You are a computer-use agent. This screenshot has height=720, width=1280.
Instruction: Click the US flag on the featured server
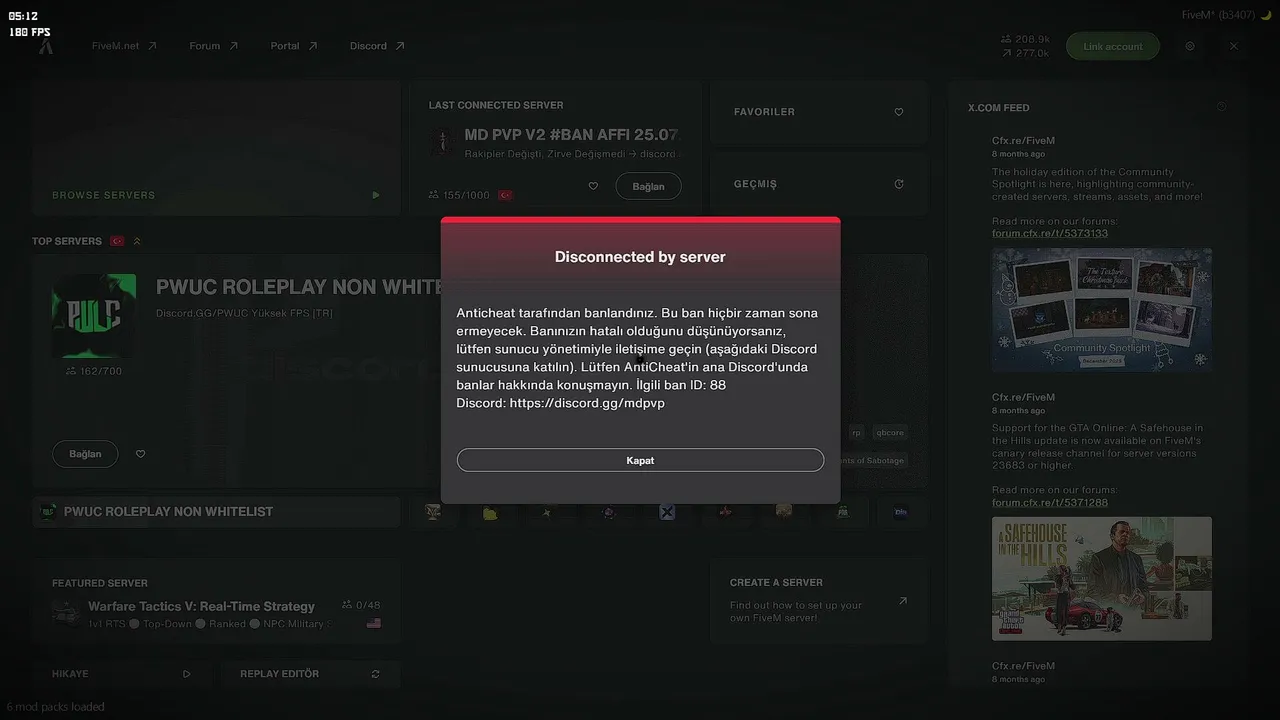pyautogui.click(x=374, y=623)
